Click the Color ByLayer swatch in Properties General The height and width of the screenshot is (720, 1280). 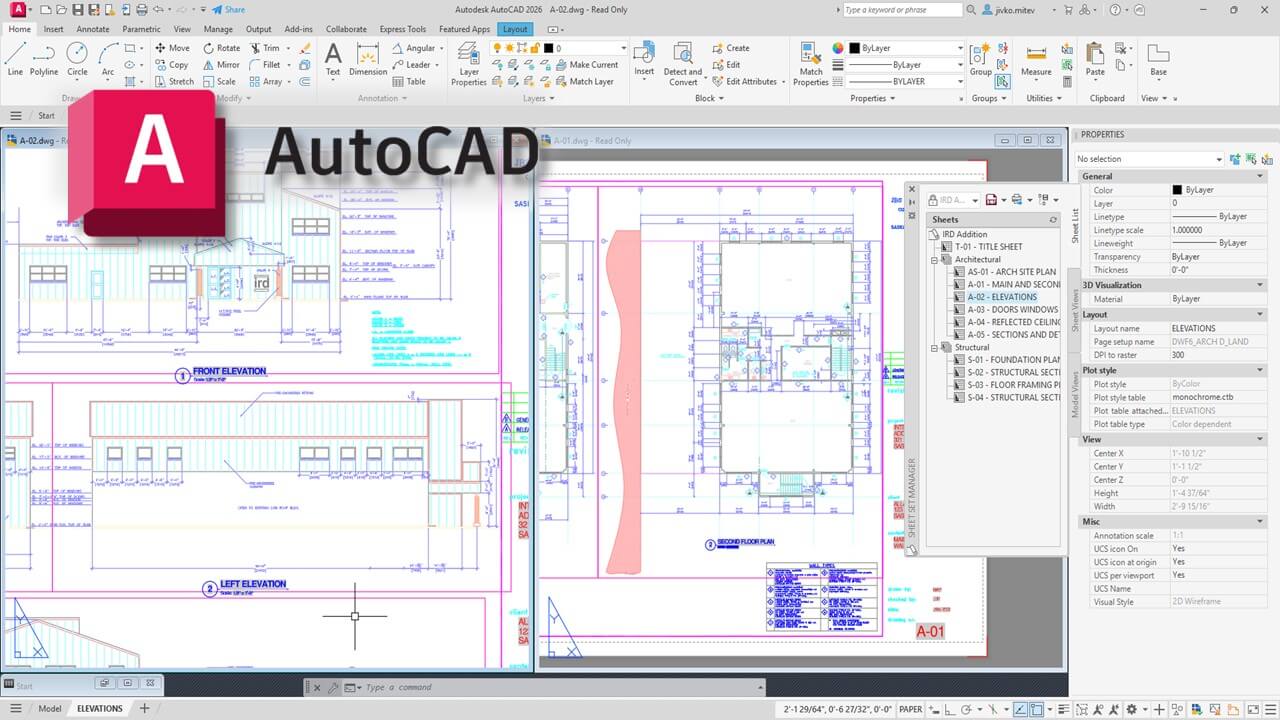1177,190
